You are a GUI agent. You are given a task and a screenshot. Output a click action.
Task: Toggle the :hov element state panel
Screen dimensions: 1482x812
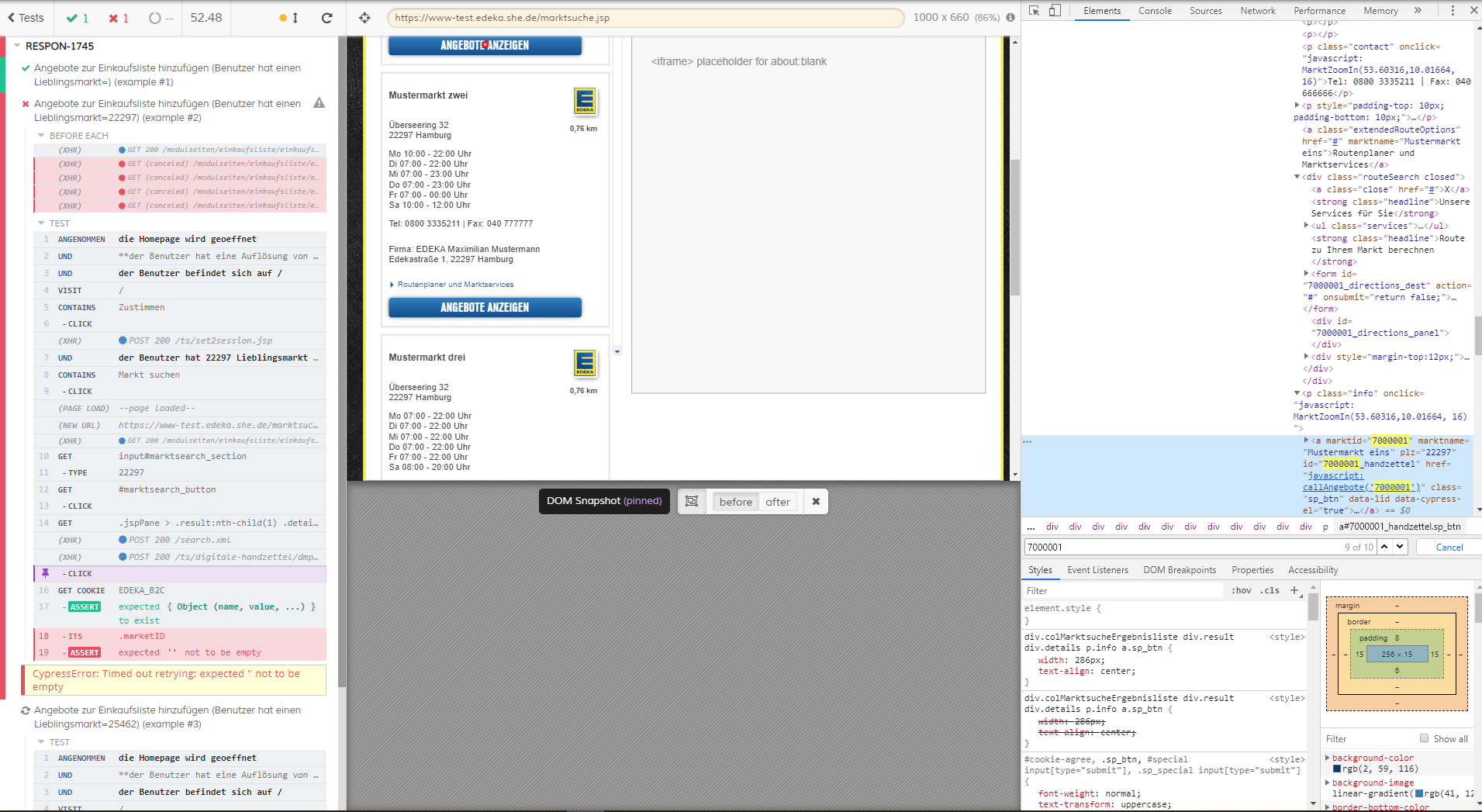(x=1242, y=590)
